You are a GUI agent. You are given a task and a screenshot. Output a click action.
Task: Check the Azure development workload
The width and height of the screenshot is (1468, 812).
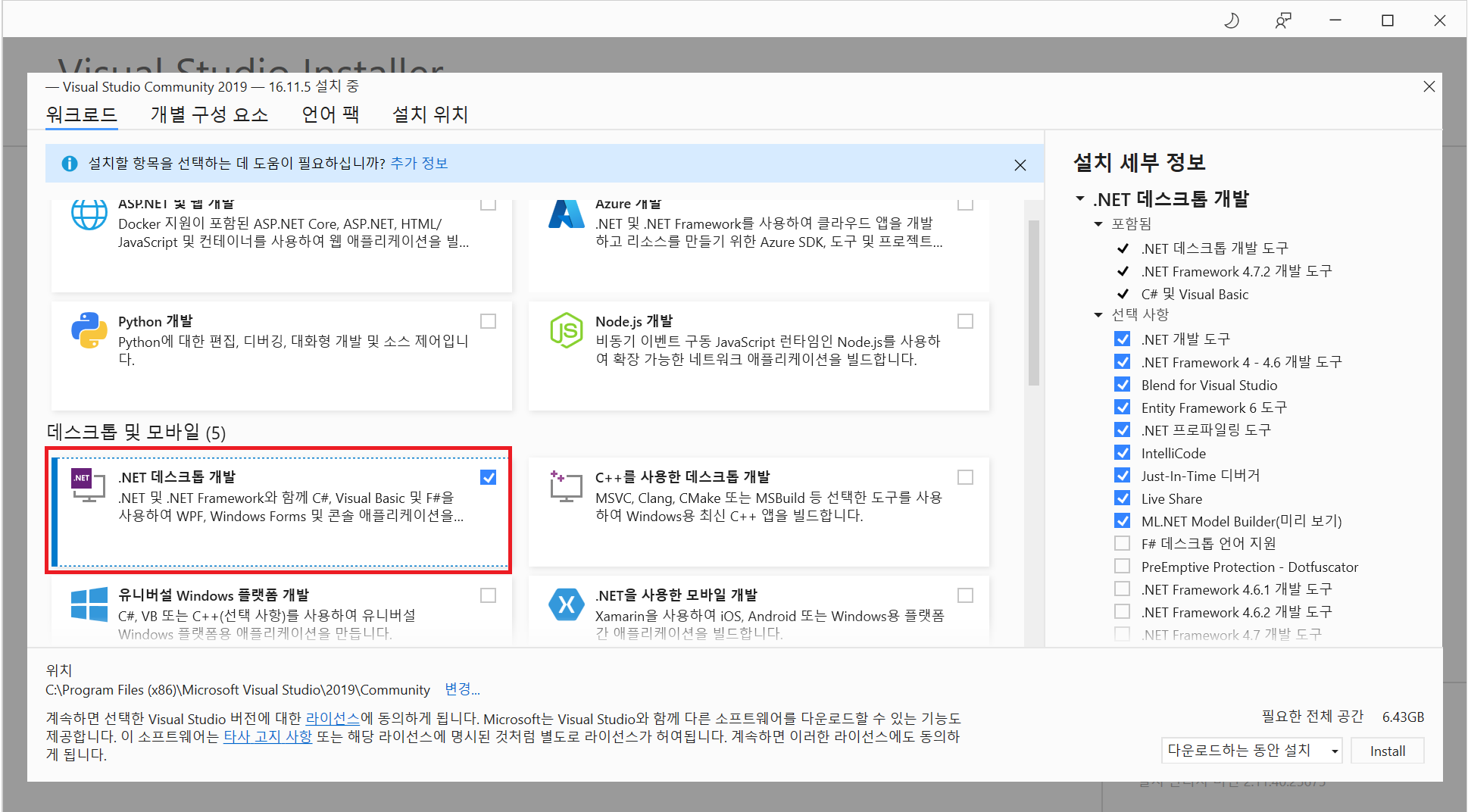coord(966,204)
